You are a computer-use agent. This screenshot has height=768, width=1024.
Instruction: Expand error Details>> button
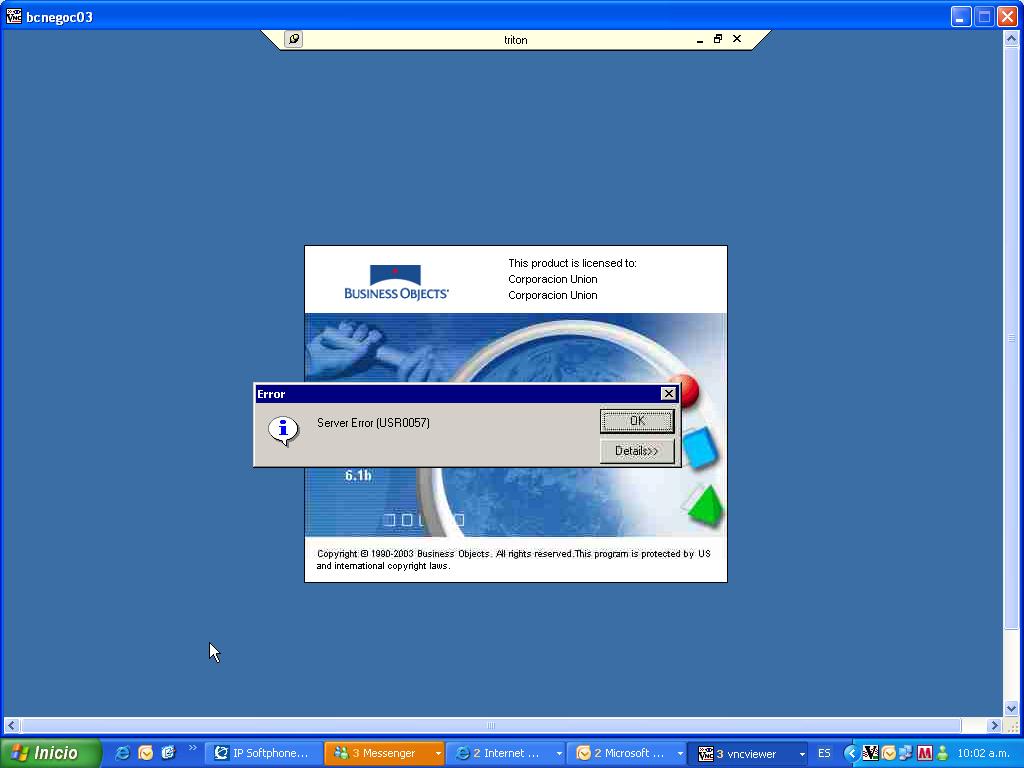click(x=637, y=451)
